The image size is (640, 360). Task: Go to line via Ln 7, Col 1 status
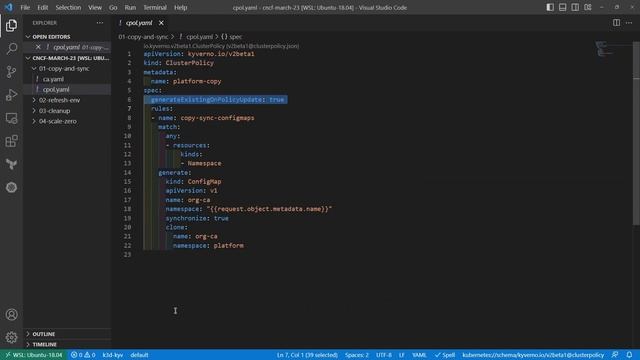click(307, 355)
